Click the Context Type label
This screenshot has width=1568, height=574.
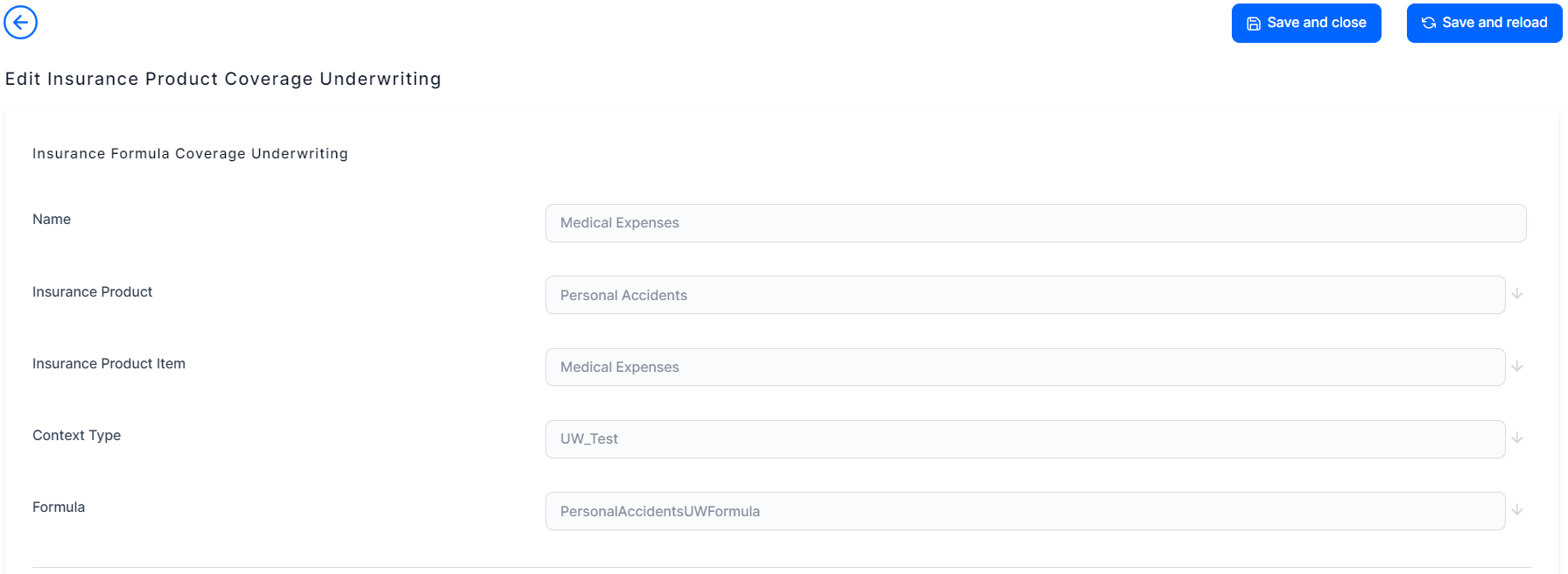(x=76, y=436)
